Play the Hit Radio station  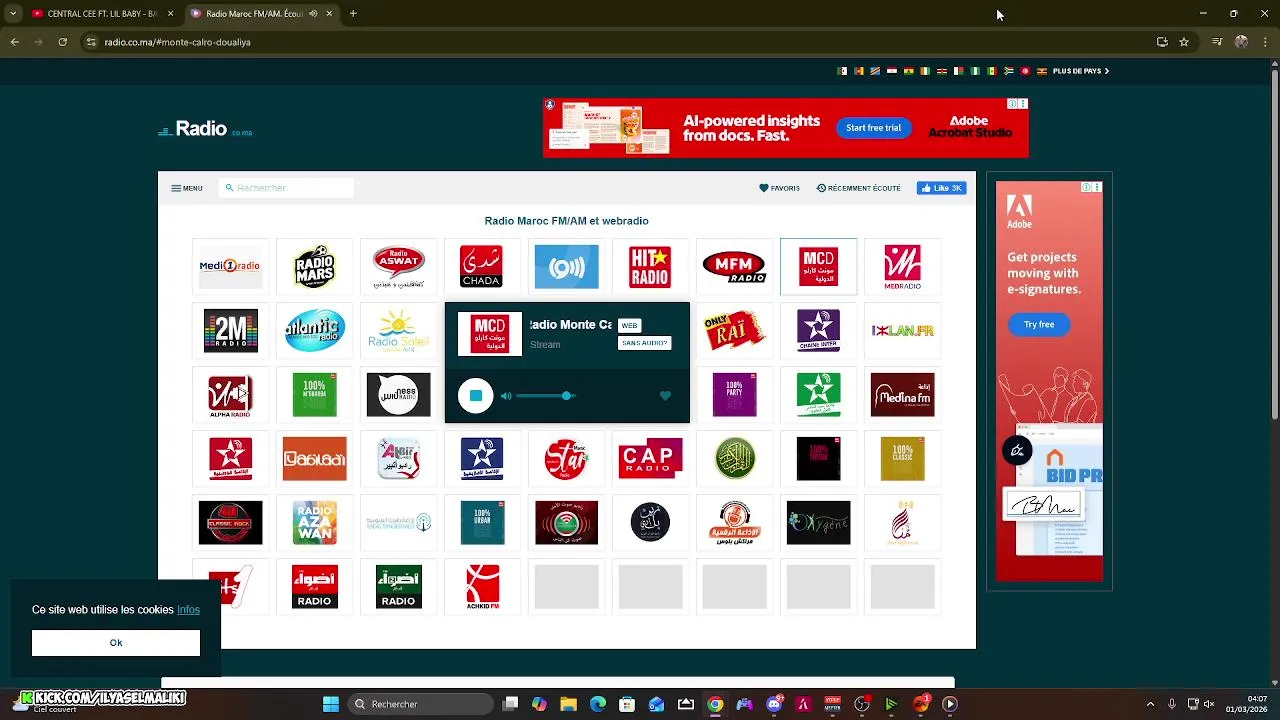650,267
